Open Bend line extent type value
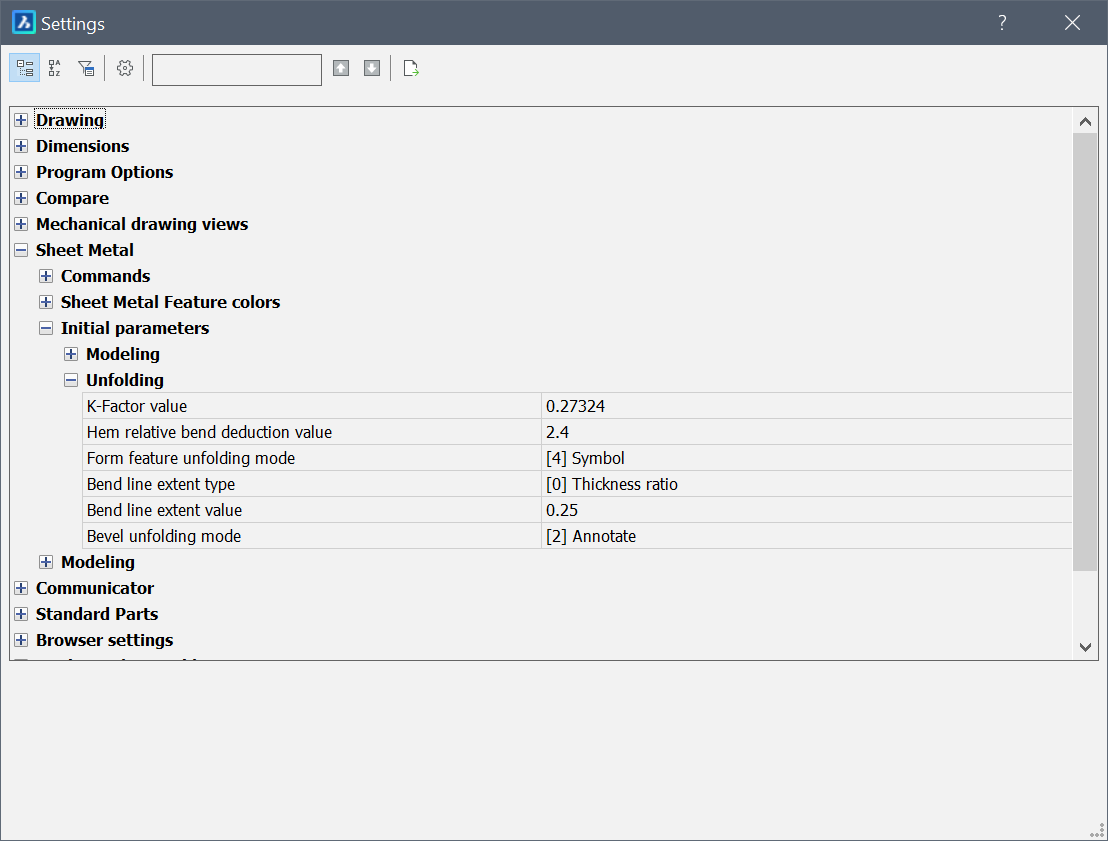This screenshot has height=841, width=1108. tap(805, 484)
